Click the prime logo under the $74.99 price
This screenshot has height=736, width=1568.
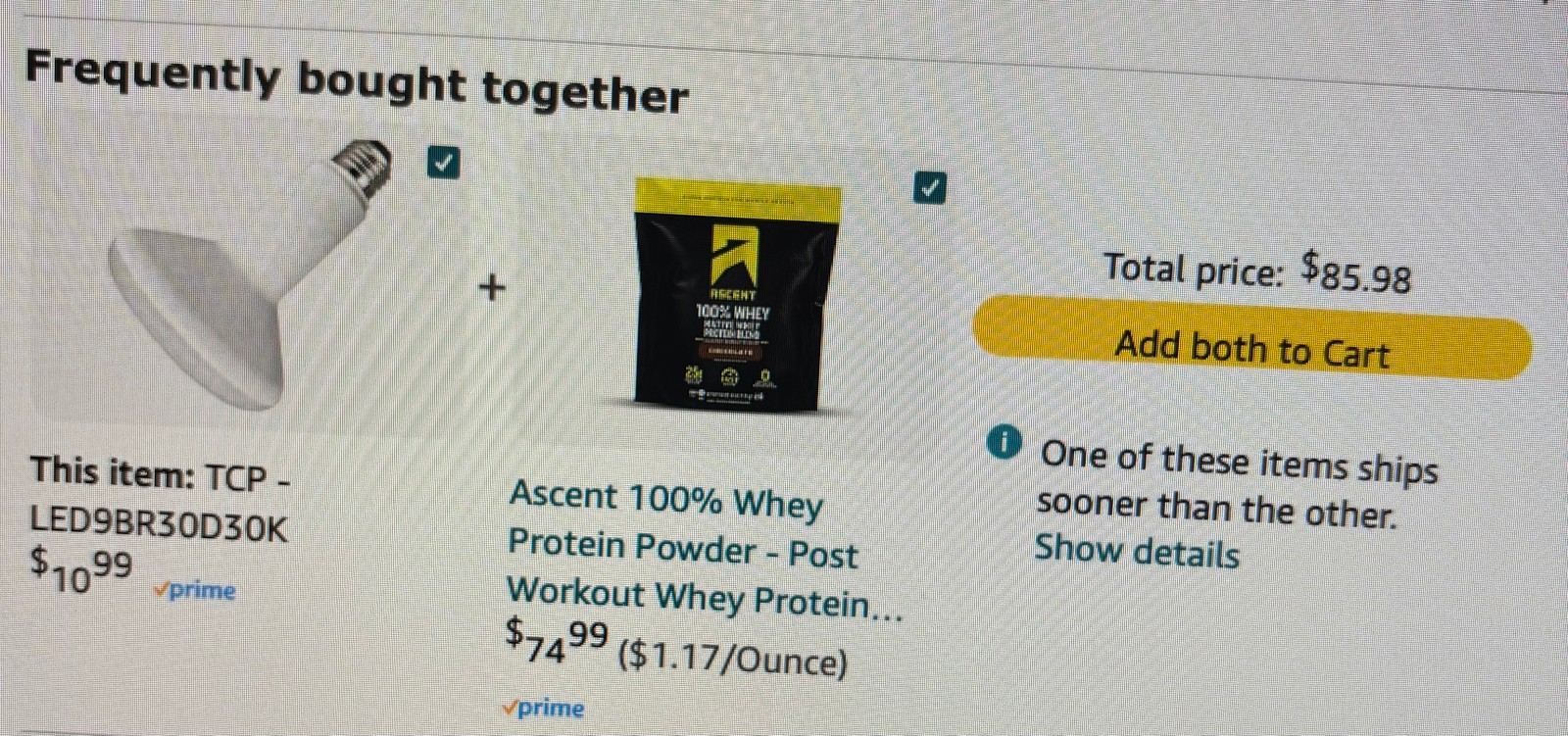click(x=543, y=708)
